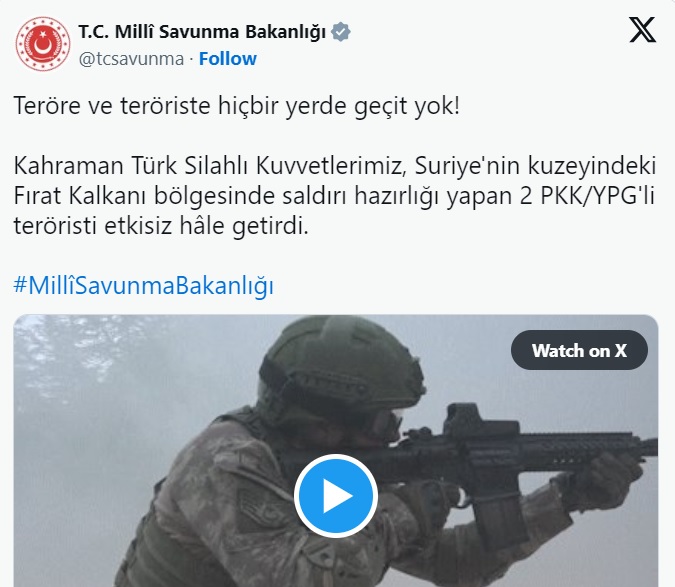Open the T.C. Millî Savunma Bakanlığı profile name
This screenshot has height=587, width=675.
(202, 32)
